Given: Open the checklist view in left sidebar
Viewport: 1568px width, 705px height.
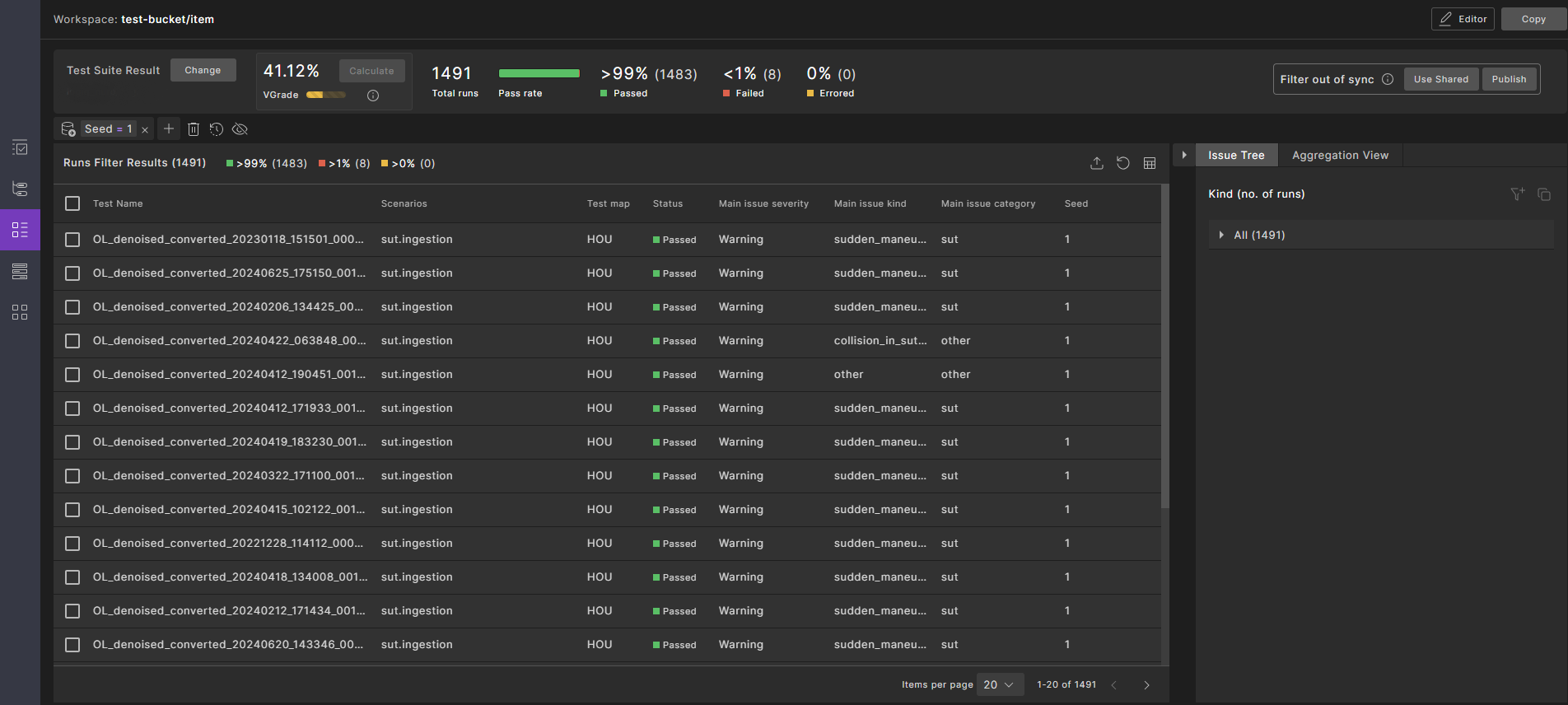Looking at the screenshot, I should (x=20, y=148).
